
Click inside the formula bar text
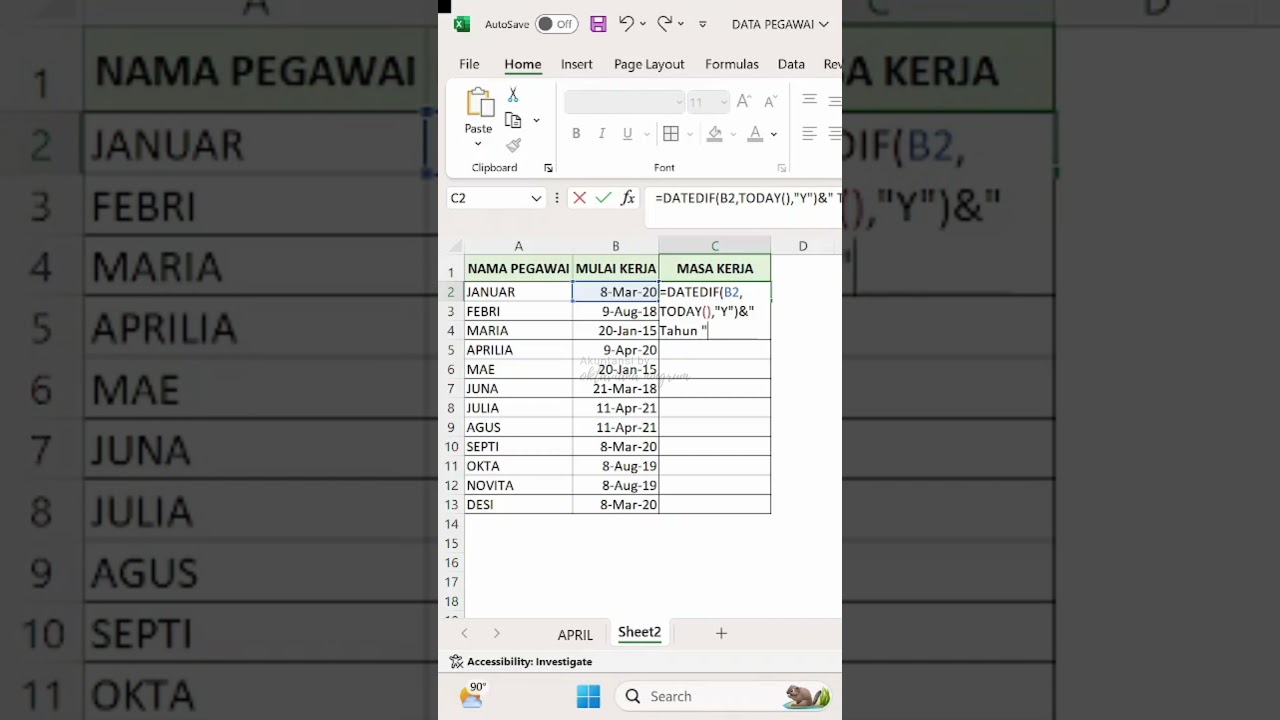pyautogui.click(x=748, y=198)
